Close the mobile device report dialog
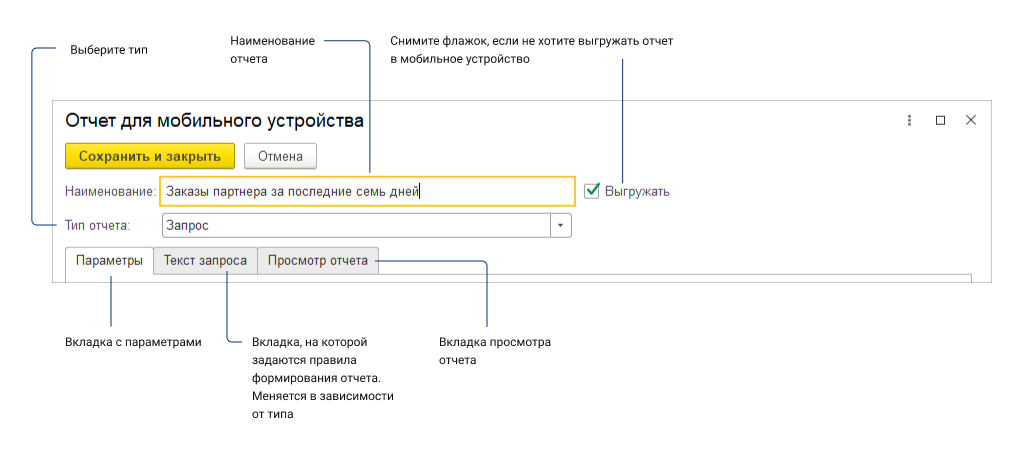 click(971, 120)
